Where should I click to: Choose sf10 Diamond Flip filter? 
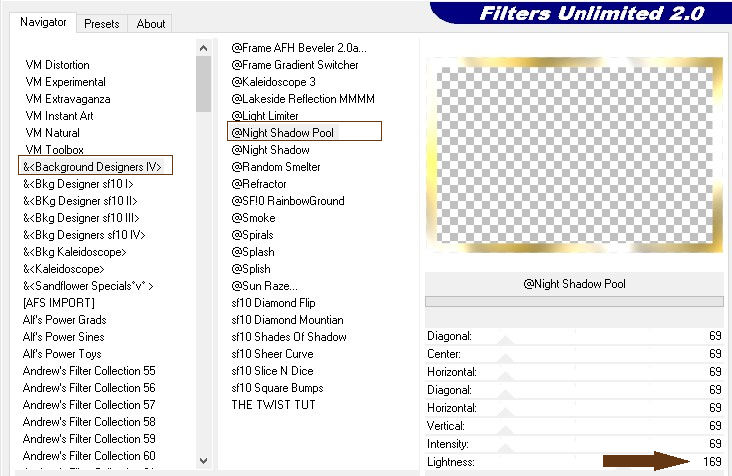point(273,303)
